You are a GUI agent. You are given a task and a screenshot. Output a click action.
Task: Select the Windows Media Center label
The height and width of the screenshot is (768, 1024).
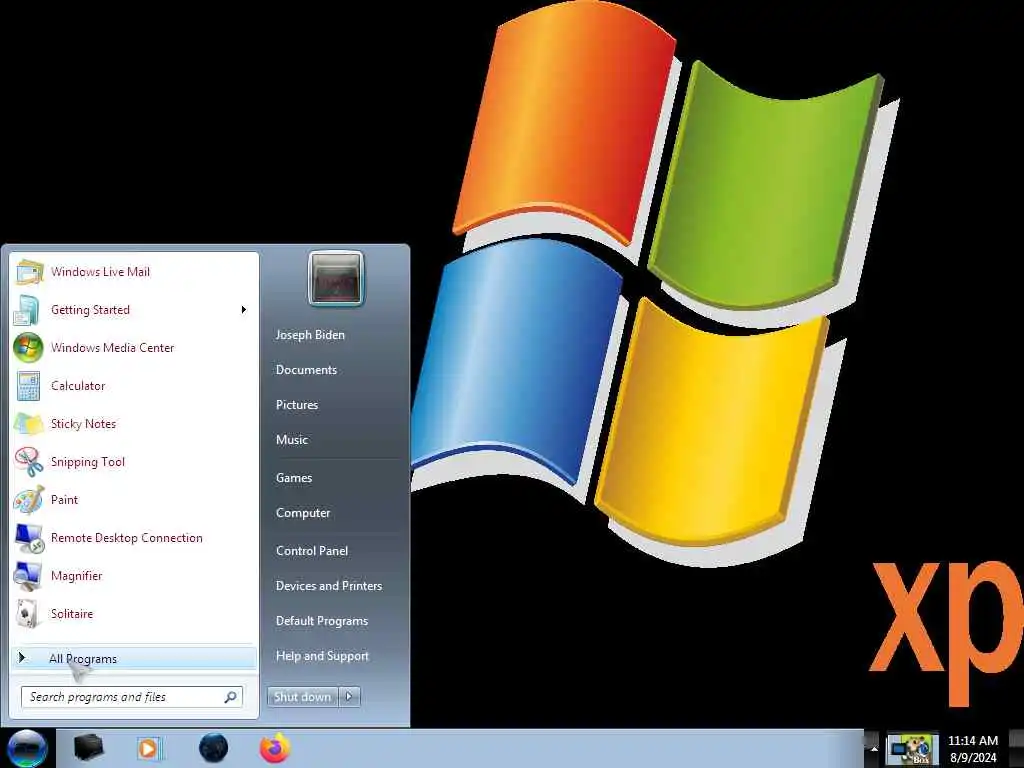(x=113, y=348)
